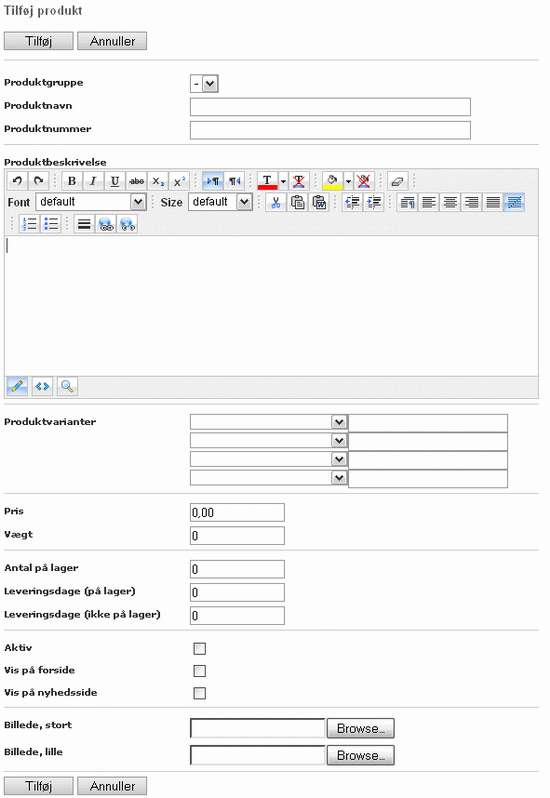Image resolution: width=550 pixels, height=798 pixels.
Task: Insert a bulleted list
Action: point(51,223)
